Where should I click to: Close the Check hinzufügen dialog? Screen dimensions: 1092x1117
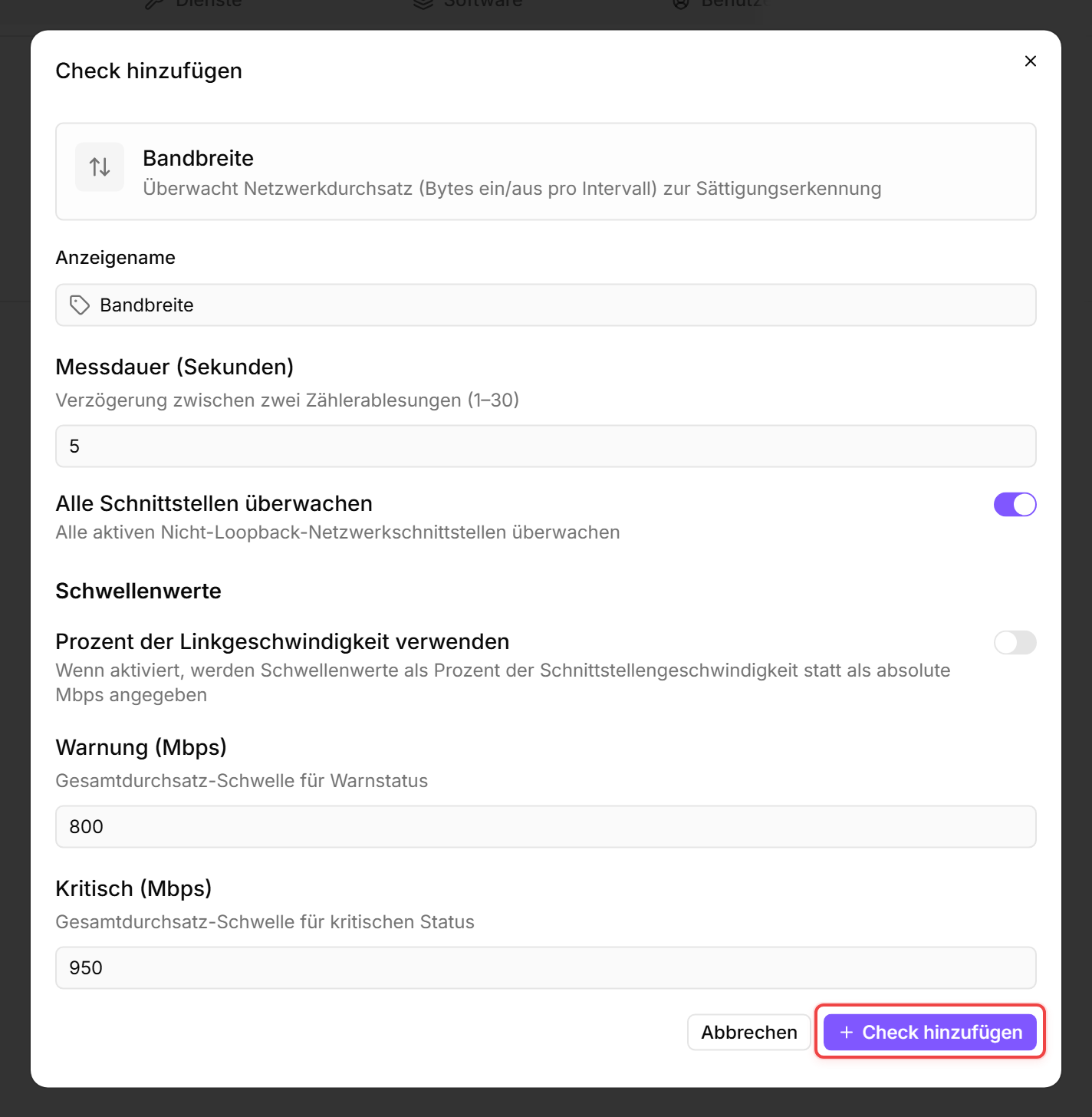click(1030, 61)
